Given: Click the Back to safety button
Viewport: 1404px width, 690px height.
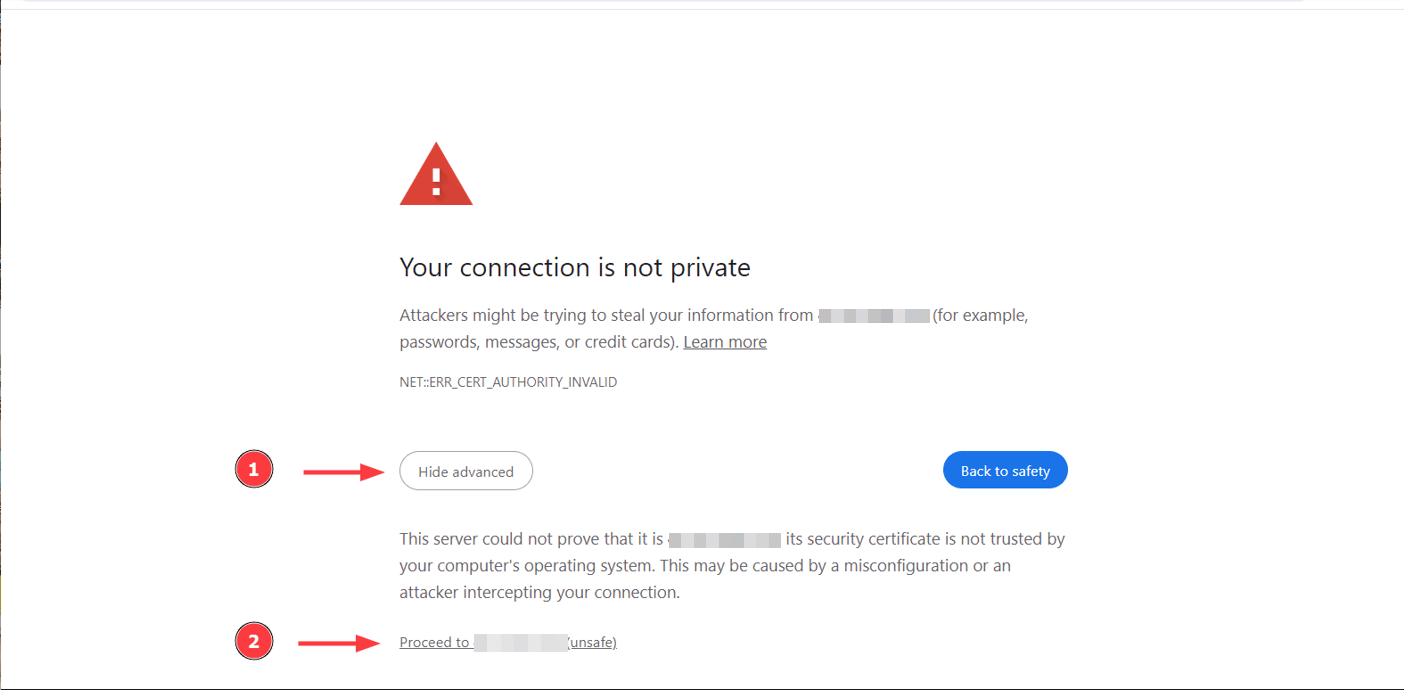Looking at the screenshot, I should [x=1005, y=469].
